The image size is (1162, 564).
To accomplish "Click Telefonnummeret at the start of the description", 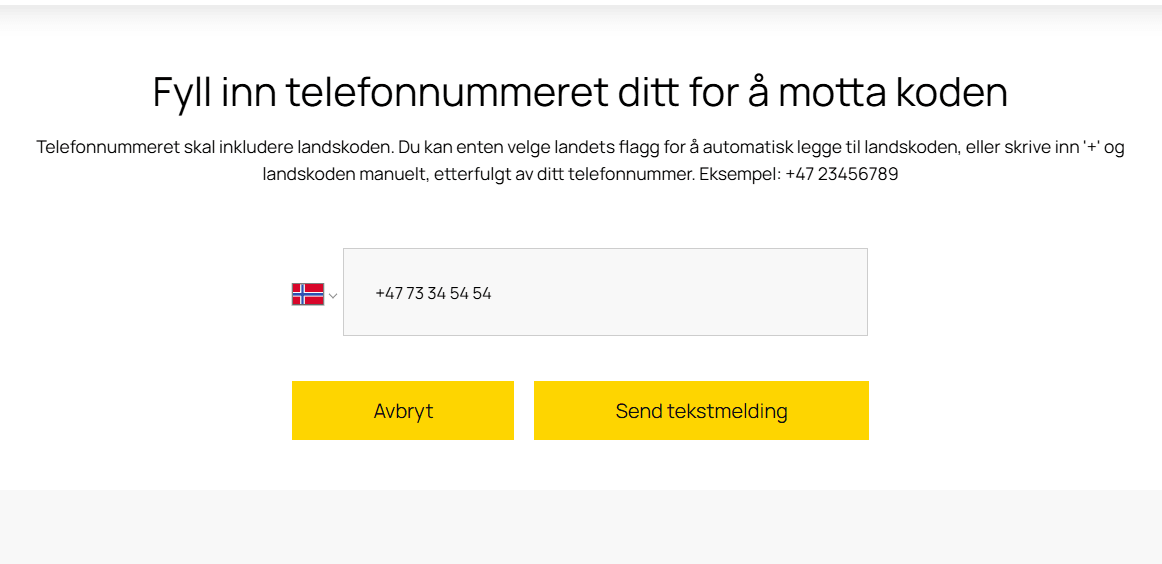I will (92, 147).
